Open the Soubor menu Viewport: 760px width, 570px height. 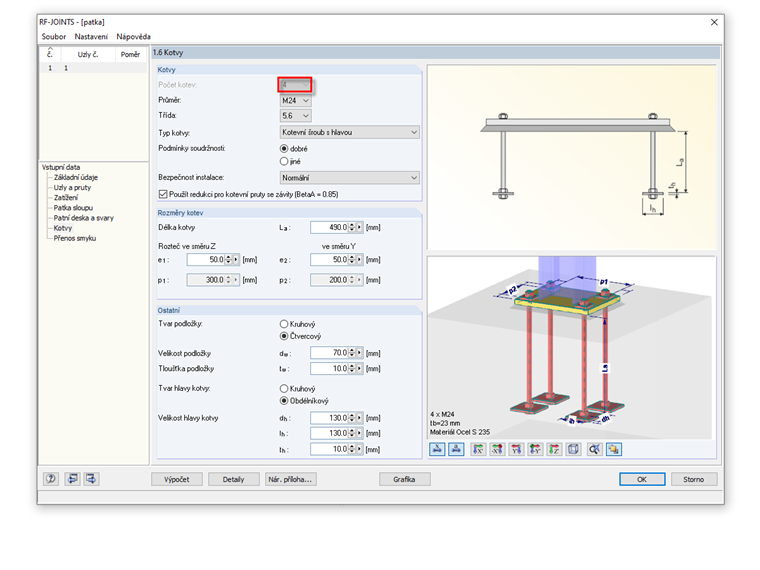(53, 36)
